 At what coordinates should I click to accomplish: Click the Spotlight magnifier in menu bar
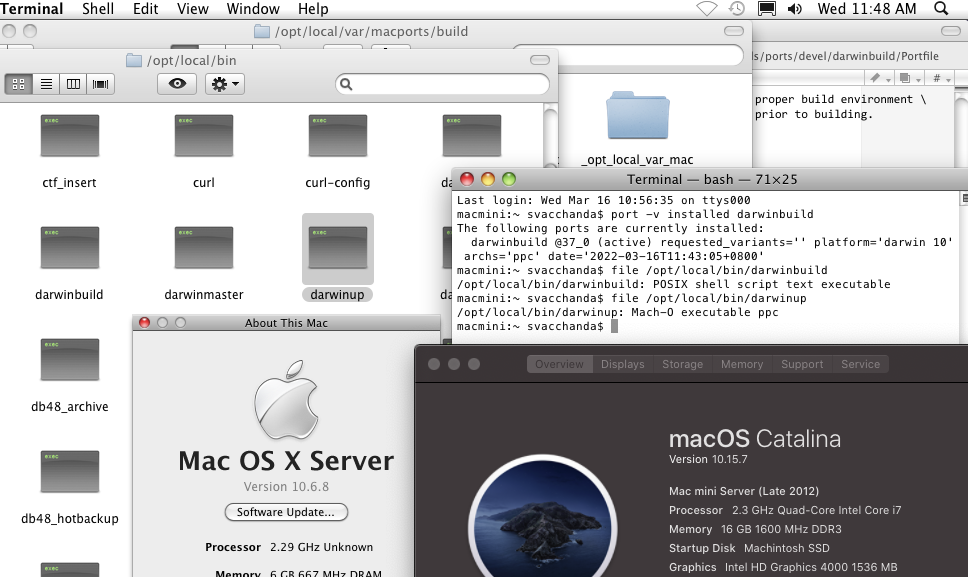941,9
